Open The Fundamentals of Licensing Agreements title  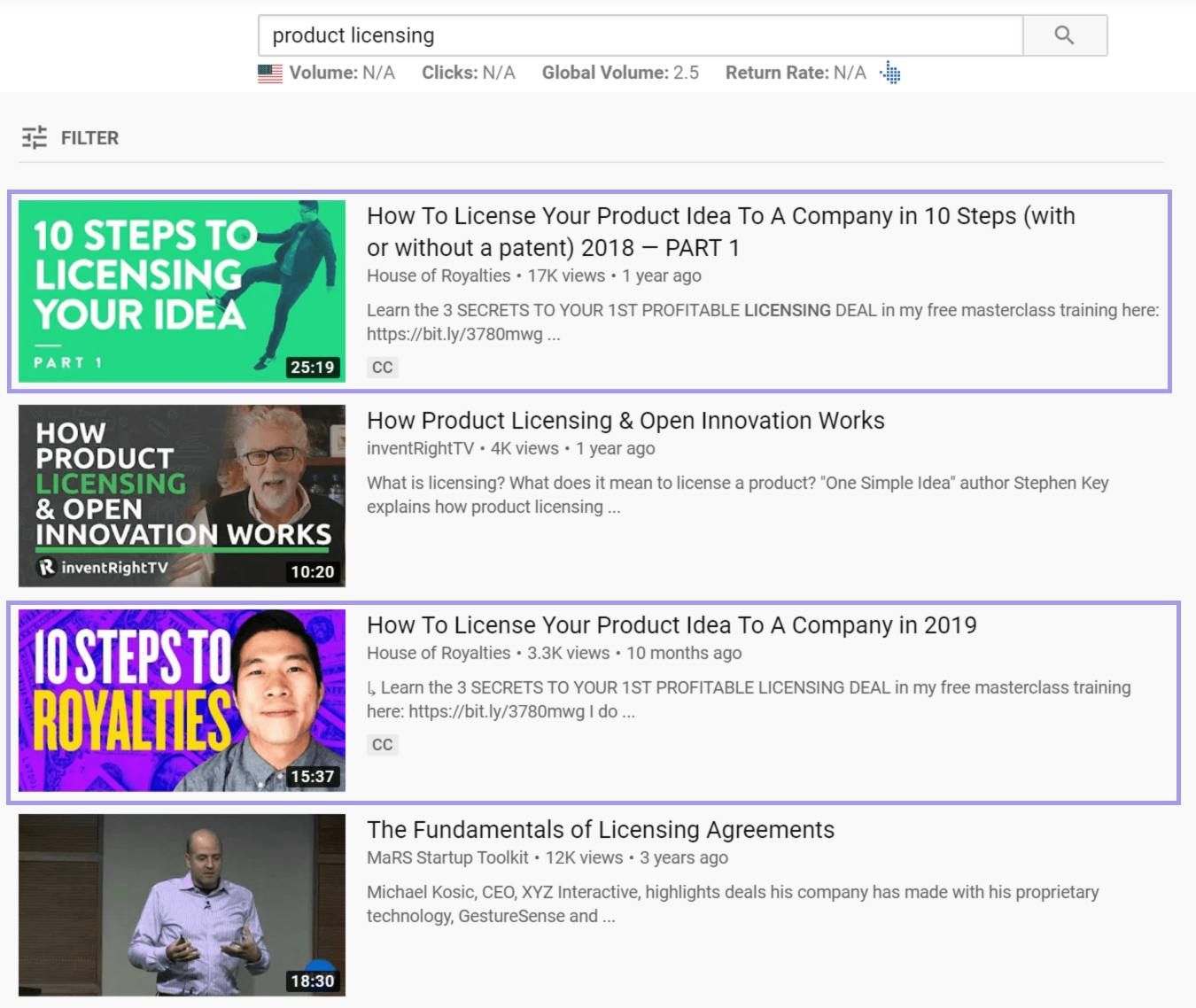[601, 830]
